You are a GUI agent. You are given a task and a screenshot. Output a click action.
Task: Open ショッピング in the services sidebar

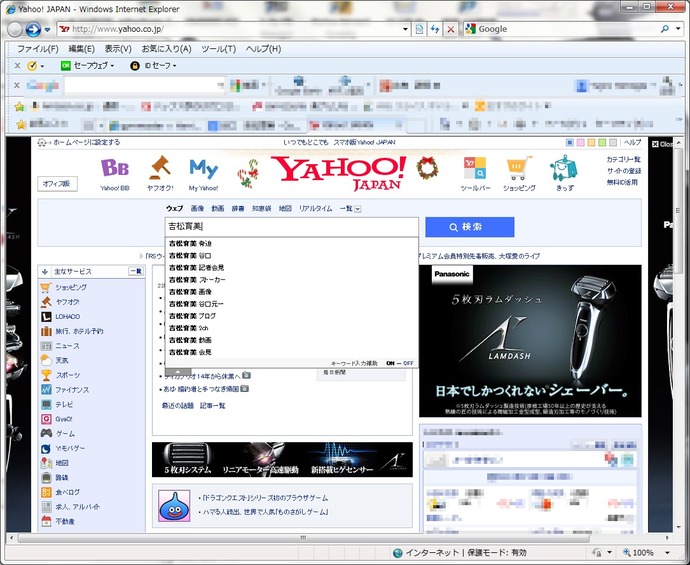coord(71,287)
